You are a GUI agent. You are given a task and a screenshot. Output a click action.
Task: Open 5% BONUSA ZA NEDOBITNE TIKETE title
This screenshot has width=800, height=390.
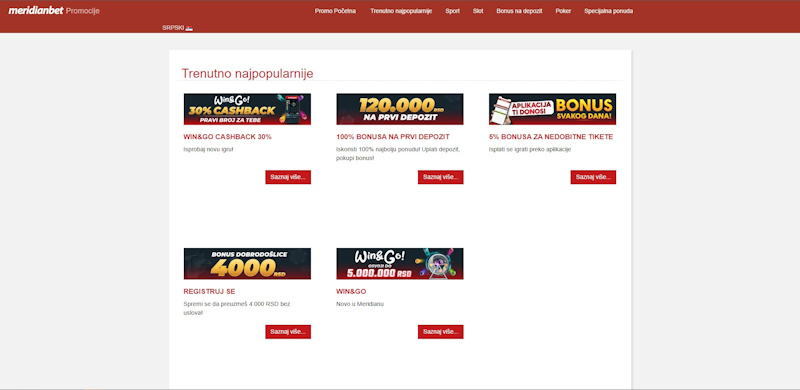tap(551, 137)
